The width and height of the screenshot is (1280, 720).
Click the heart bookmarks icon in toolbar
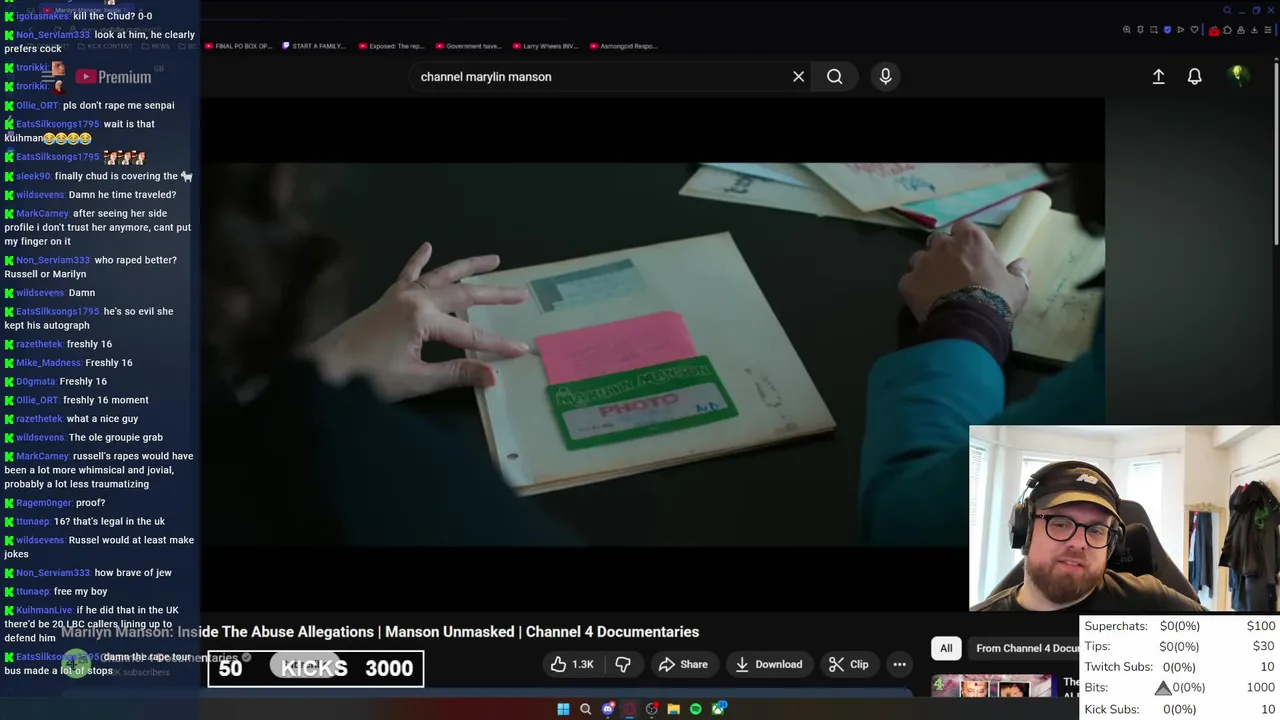1194,30
